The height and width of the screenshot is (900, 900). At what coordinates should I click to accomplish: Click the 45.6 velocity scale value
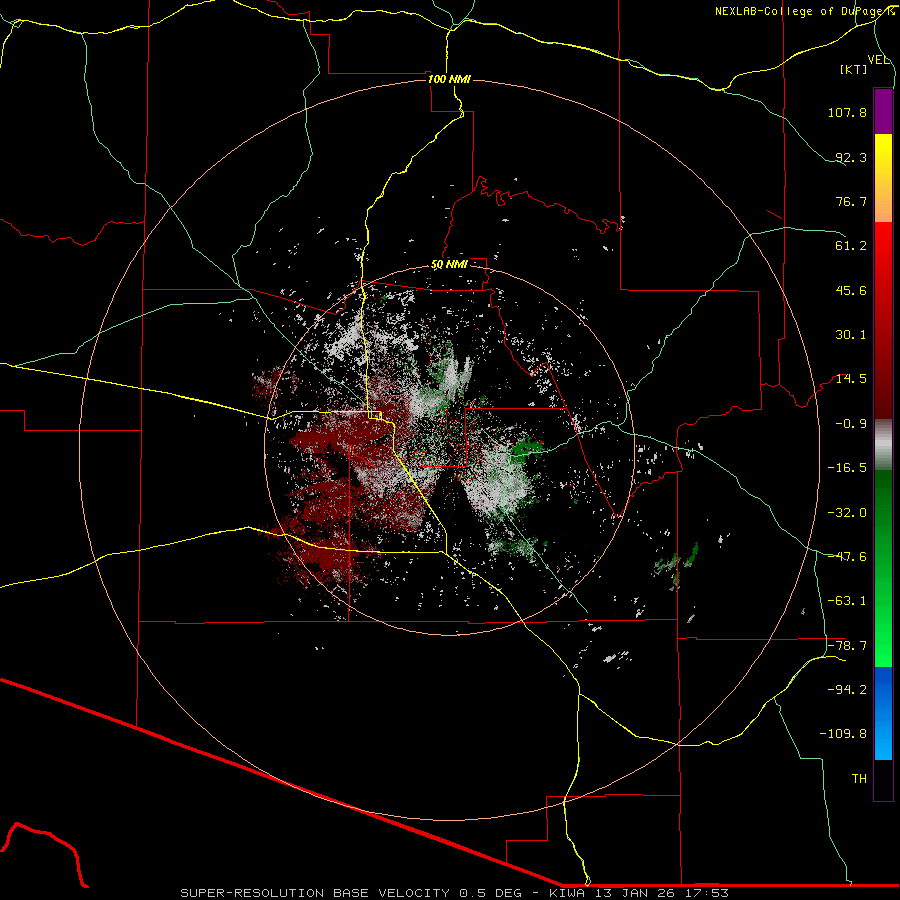tap(851, 290)
